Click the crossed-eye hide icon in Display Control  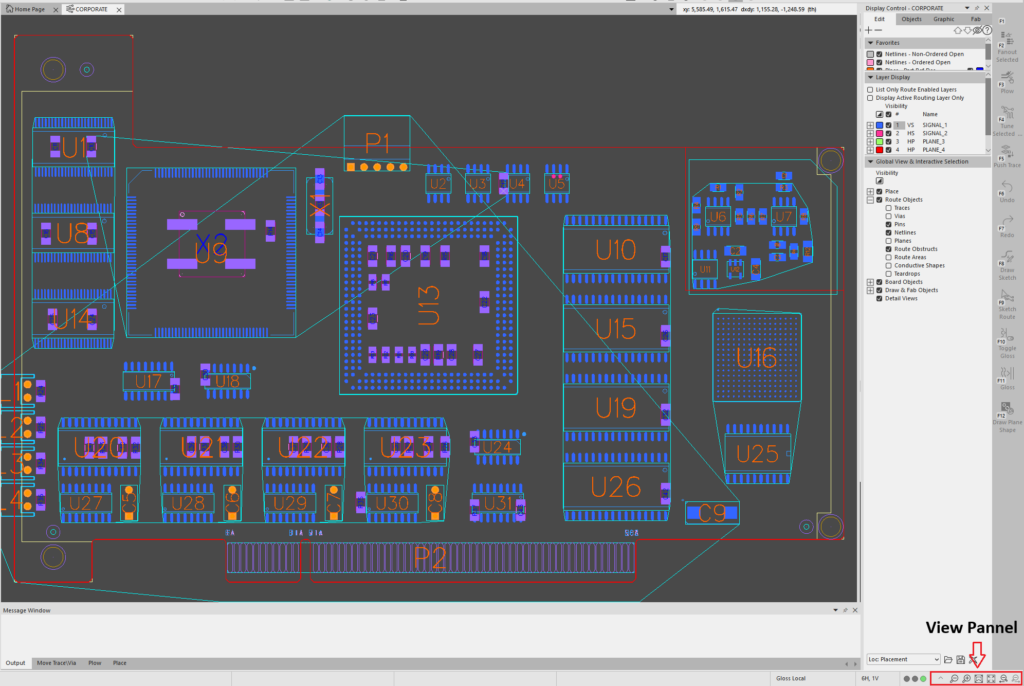tap(978, 30)
